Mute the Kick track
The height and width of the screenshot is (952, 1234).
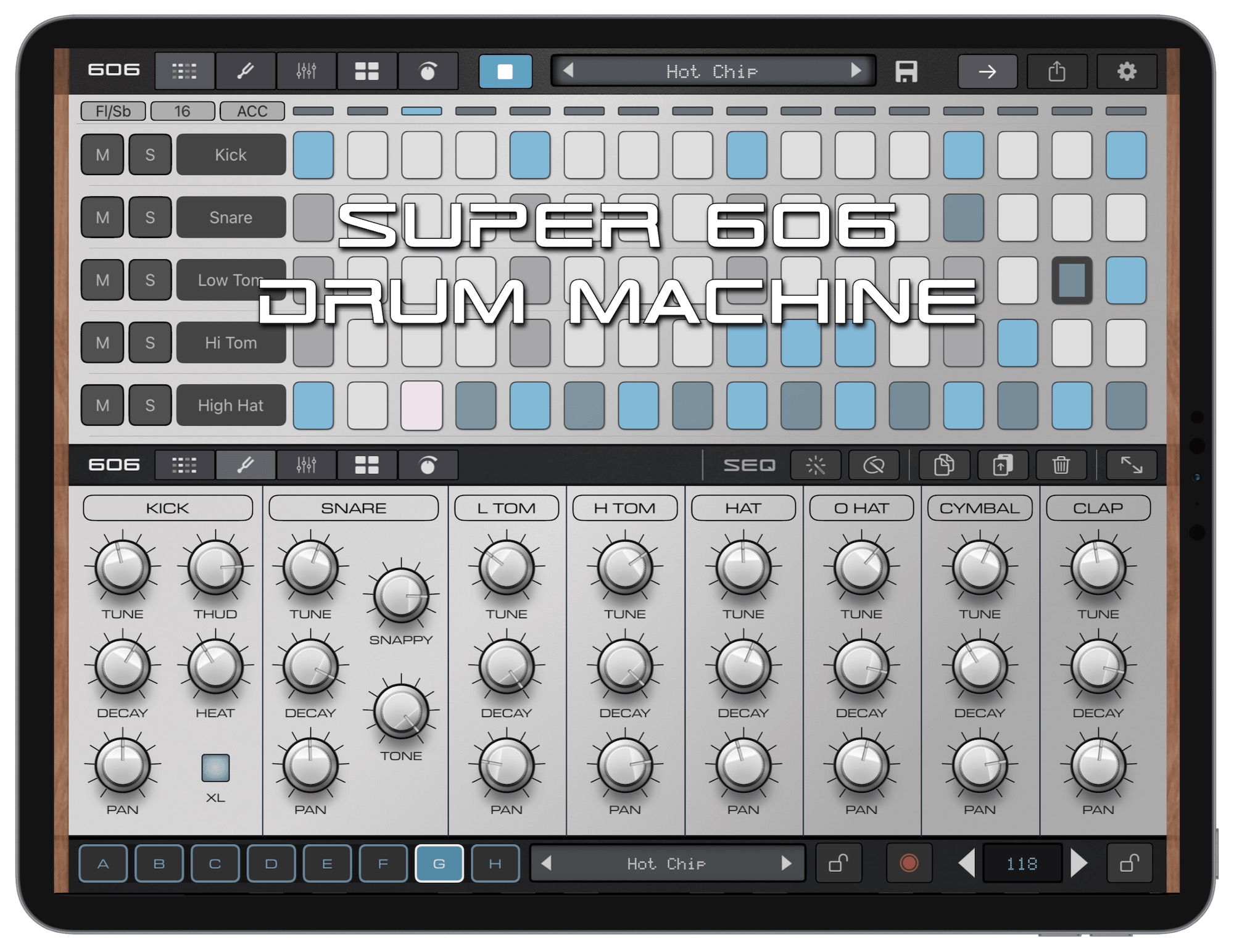point(102,154)
